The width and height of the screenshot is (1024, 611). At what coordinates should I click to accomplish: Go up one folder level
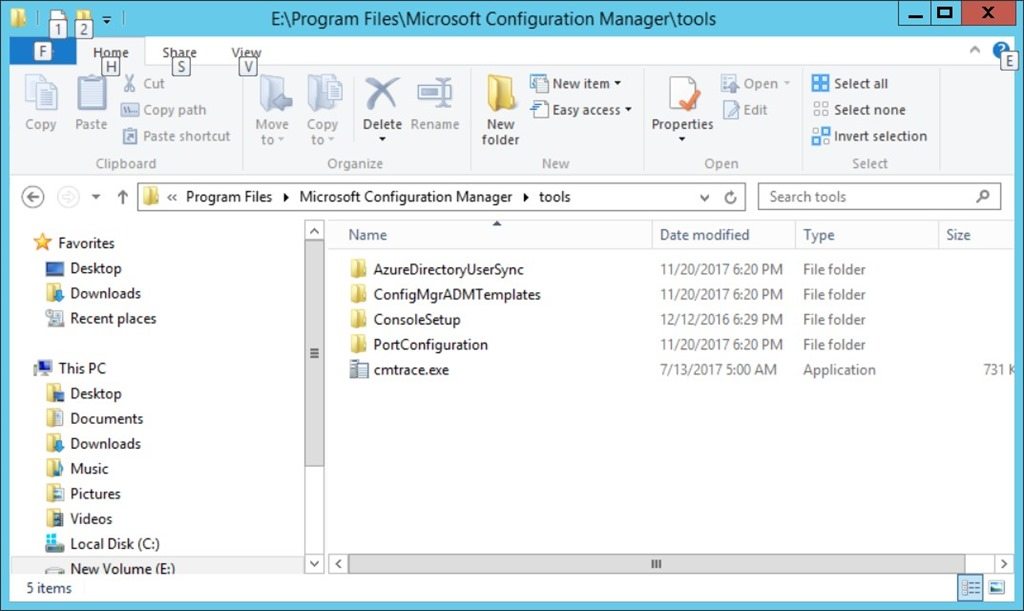[x=122, y=196]
